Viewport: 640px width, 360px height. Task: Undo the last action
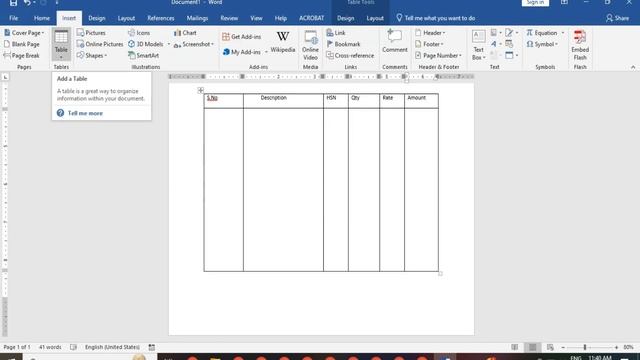27,3
